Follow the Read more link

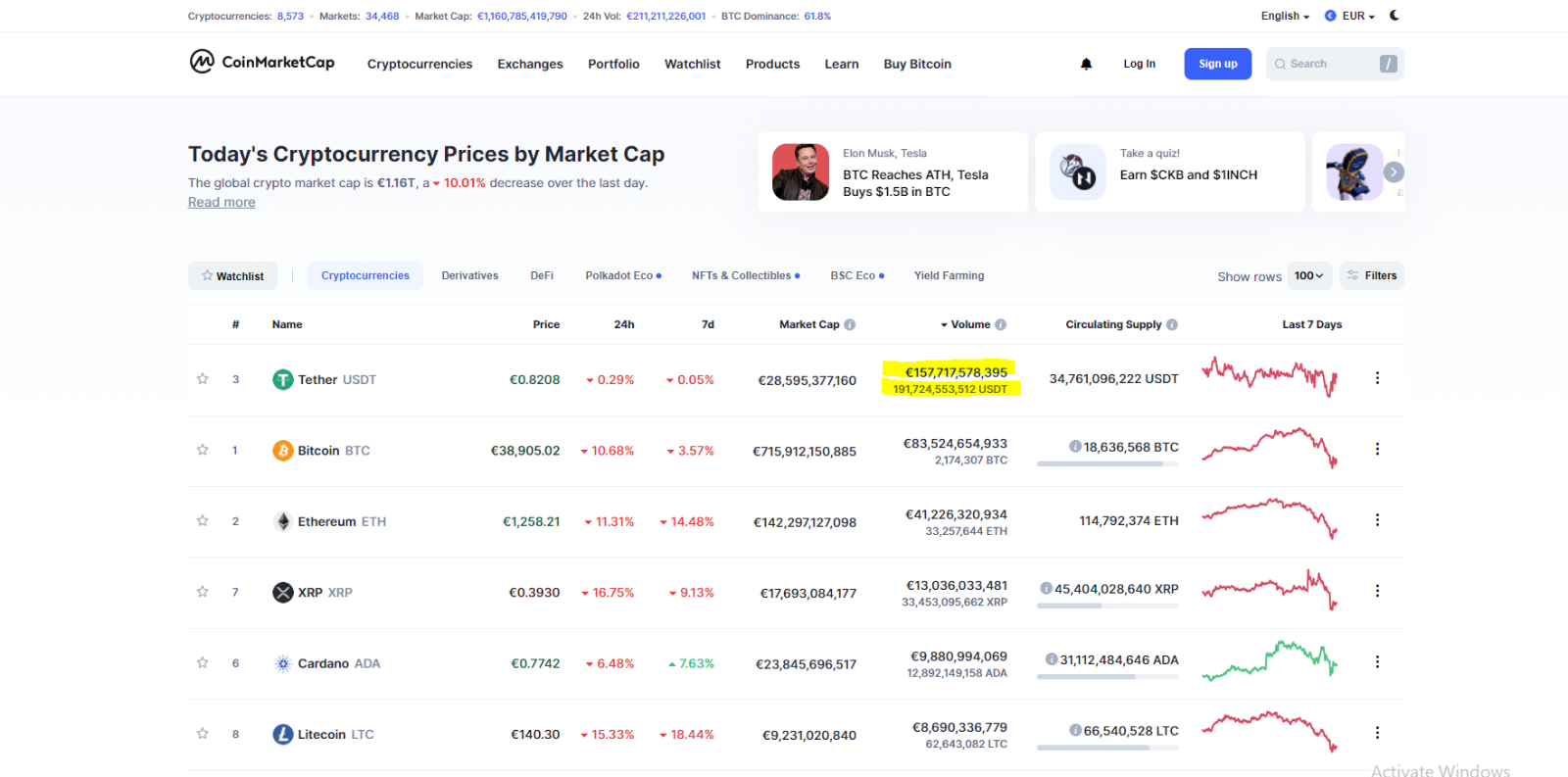[221, 202]
